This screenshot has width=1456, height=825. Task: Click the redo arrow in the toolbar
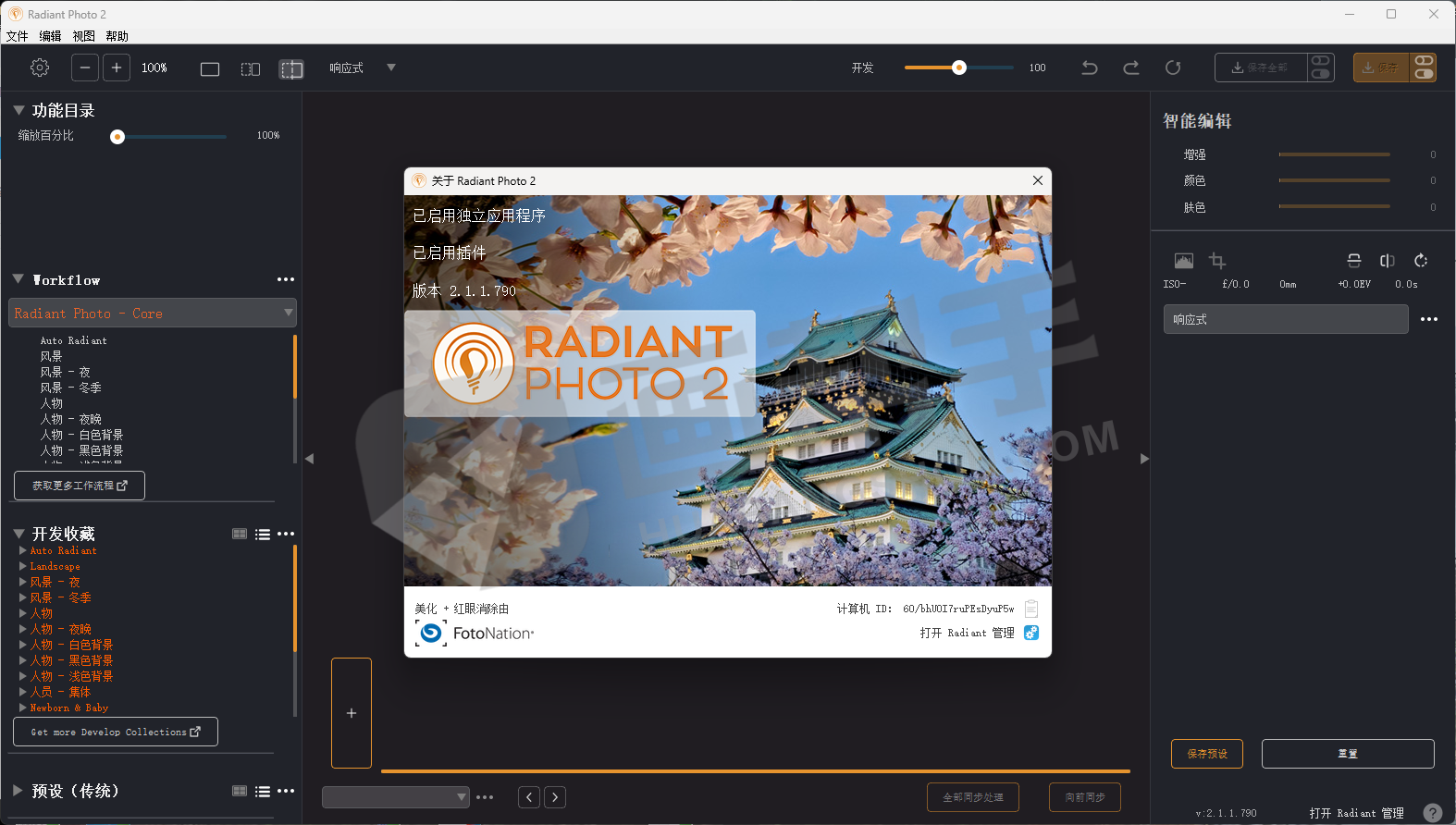1131,68
